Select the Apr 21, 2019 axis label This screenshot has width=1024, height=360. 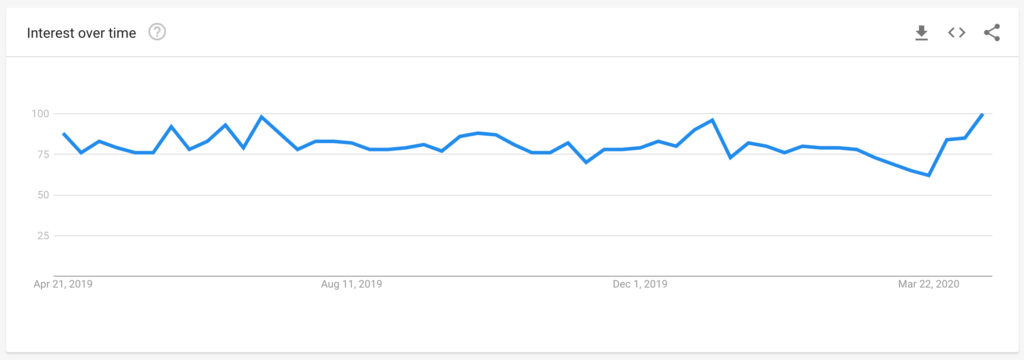pos(63,284)
